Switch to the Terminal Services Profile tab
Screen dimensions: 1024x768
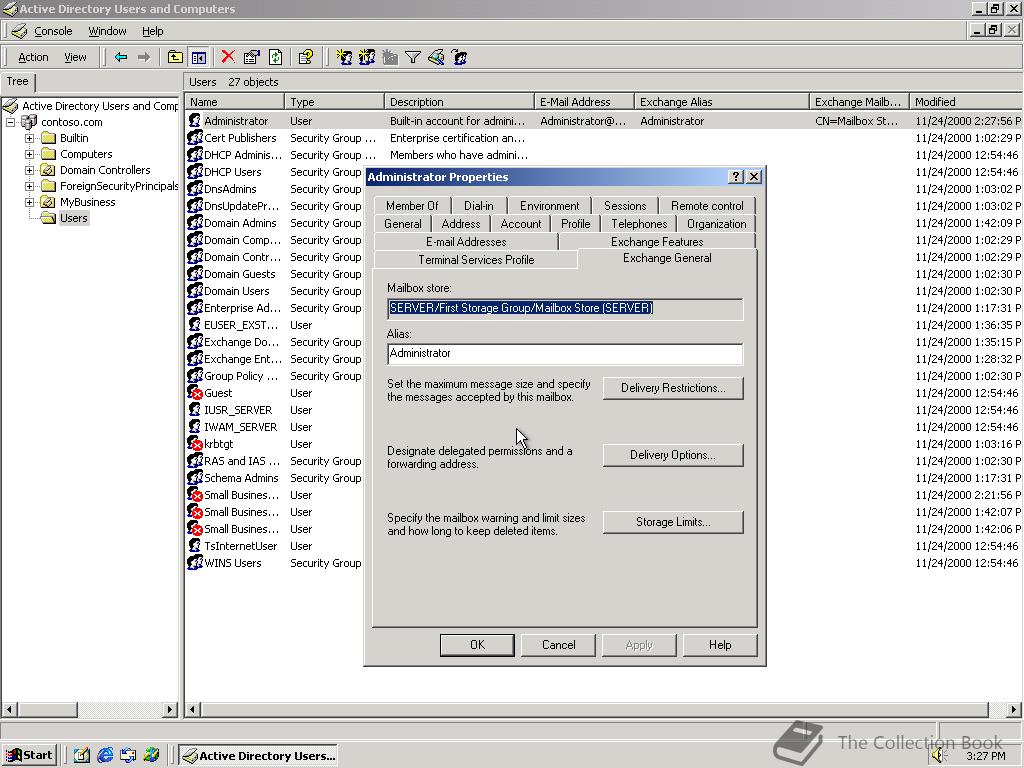476,259
